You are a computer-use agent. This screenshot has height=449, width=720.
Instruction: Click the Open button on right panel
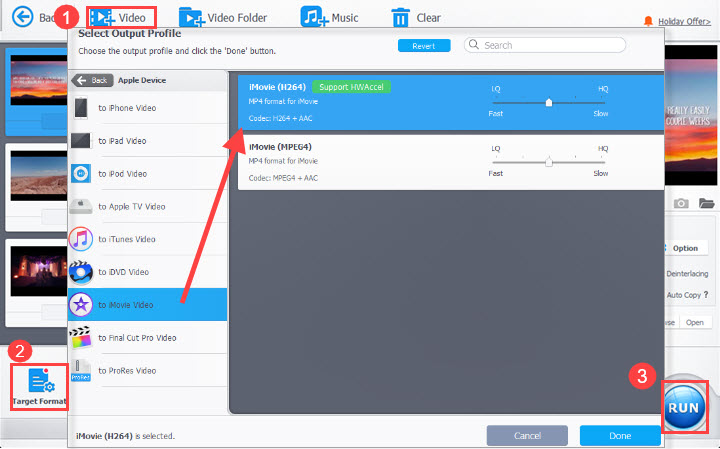pos(695,322)
